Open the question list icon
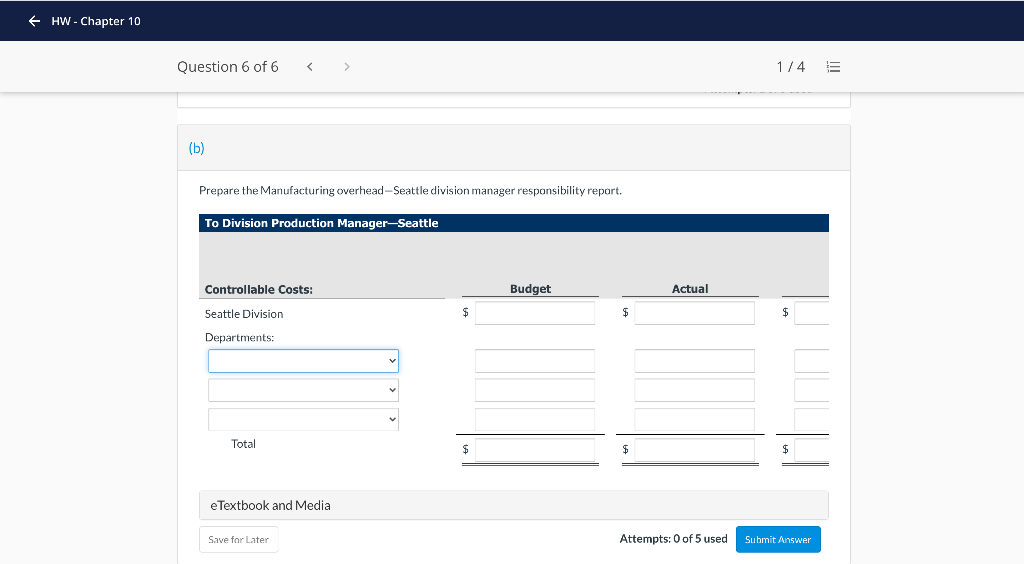This screenshot has width=1024, height=564. coord(833,67)
